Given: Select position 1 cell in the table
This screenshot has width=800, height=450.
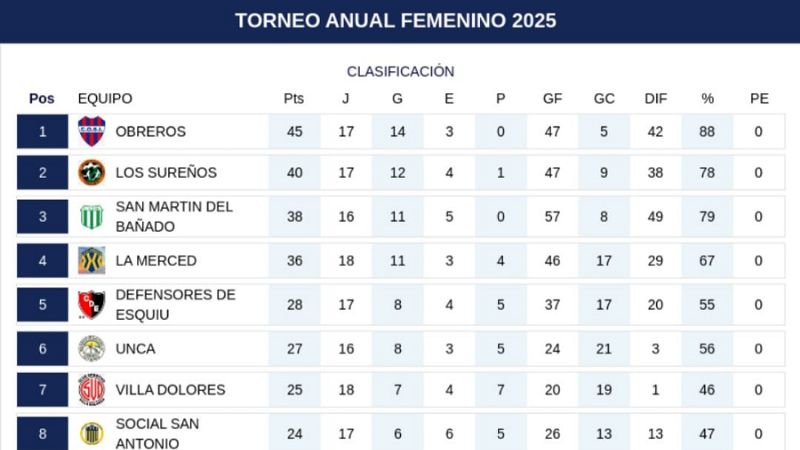Looking at the screenshot, I should coord(43,131).
